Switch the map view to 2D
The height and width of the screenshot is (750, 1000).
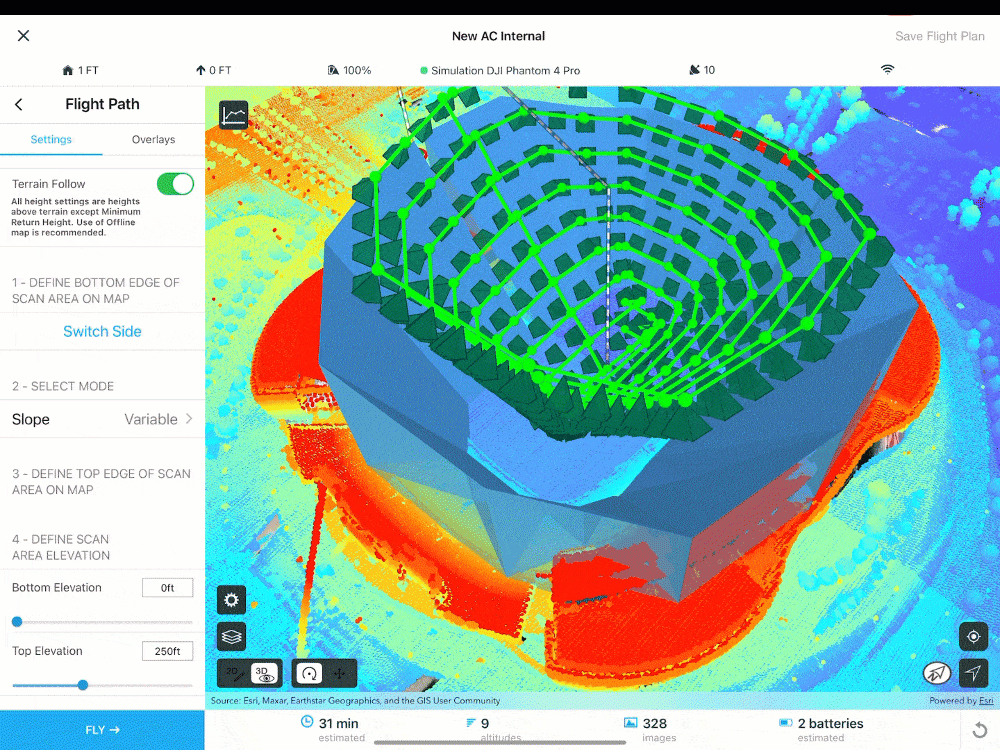coord(233,673)
